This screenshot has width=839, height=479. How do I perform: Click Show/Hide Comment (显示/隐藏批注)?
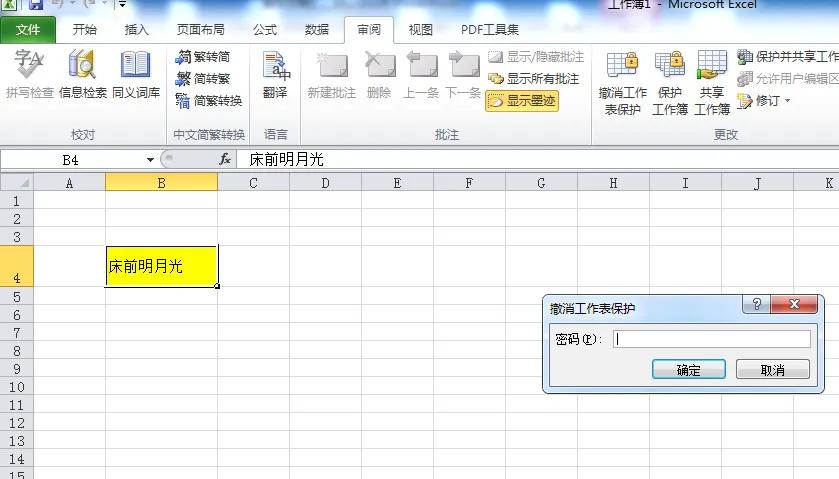coord(536,57)
